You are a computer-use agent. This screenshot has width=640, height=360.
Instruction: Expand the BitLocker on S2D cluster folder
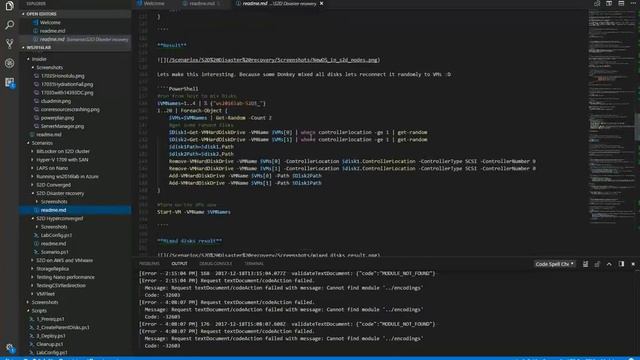tap(62, 151)
